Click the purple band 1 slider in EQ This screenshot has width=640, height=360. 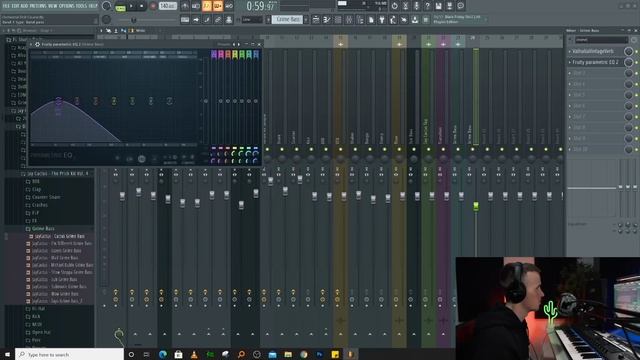coord(213,101)
